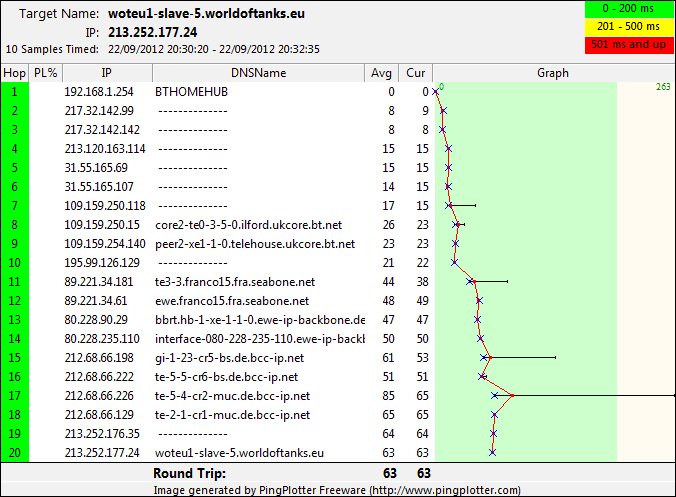Image resolution: width=676 pixels, height=497 pixels.
Task: Click IP address 217.32.142.142
Action: [x=102, y=130]
